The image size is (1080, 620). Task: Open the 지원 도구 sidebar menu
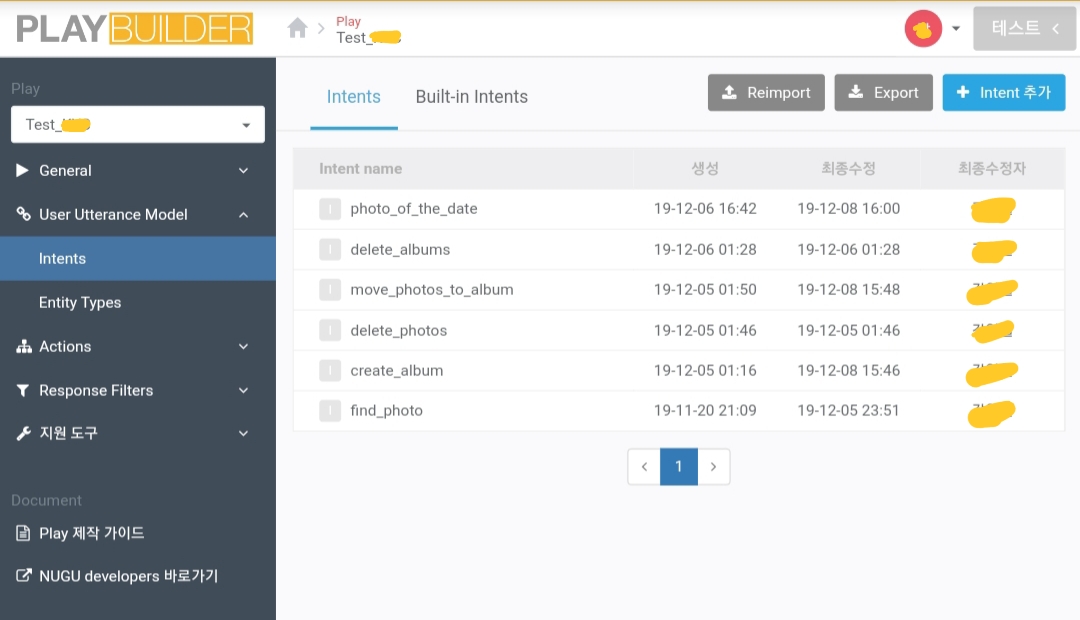(138, 433)
